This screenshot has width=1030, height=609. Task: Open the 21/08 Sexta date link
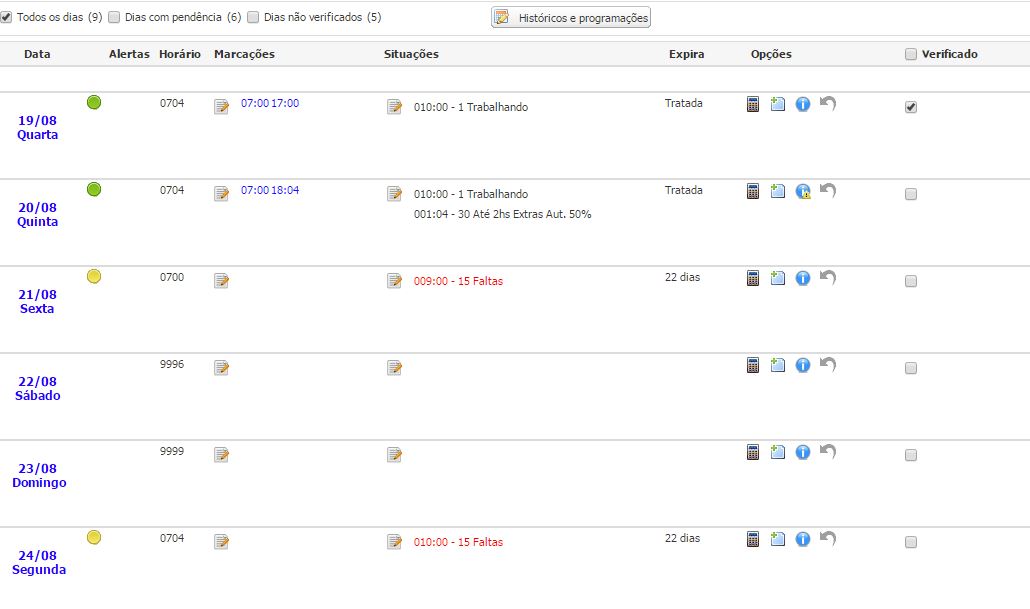point(38,301)
